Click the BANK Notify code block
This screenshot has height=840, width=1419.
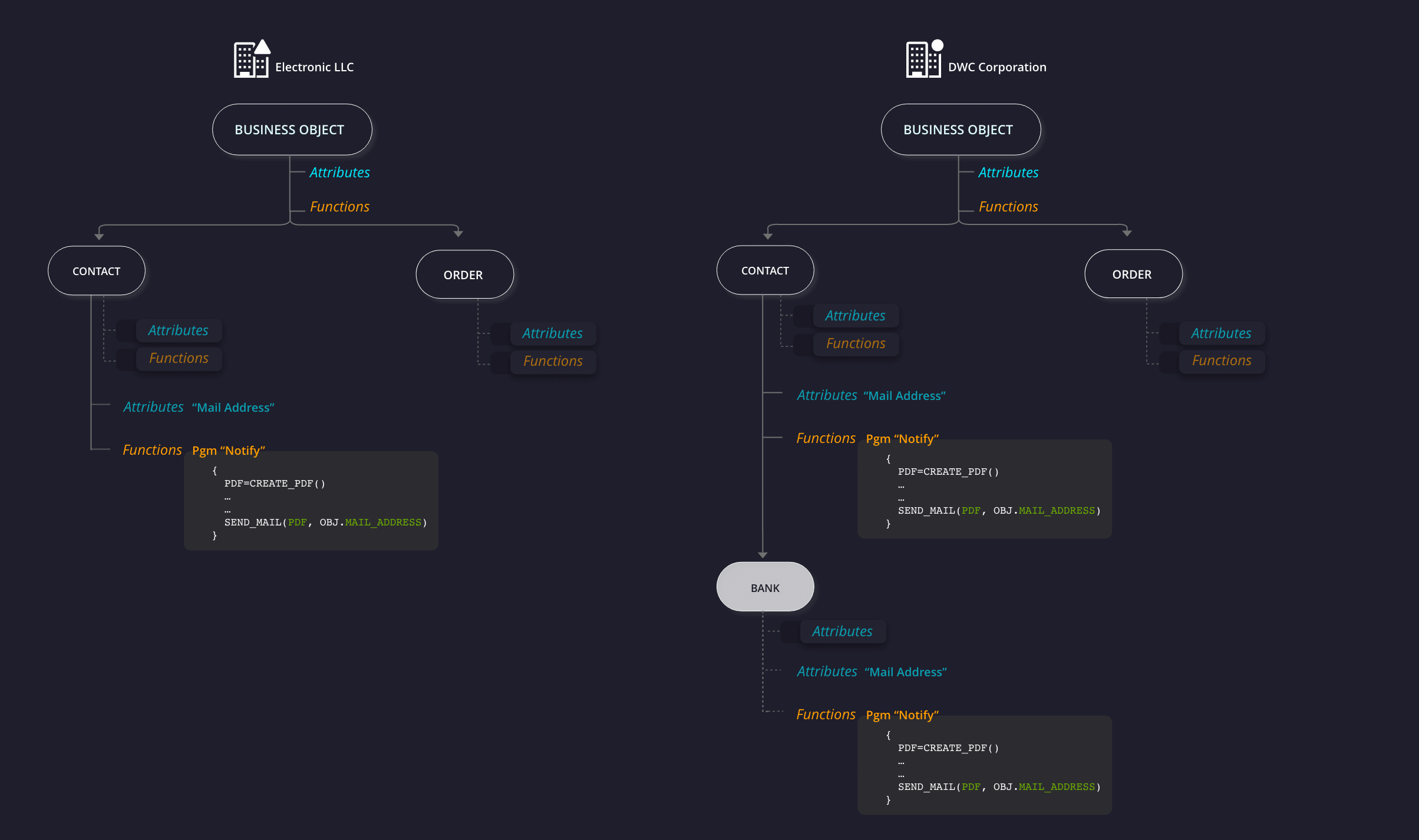point(985,765)
